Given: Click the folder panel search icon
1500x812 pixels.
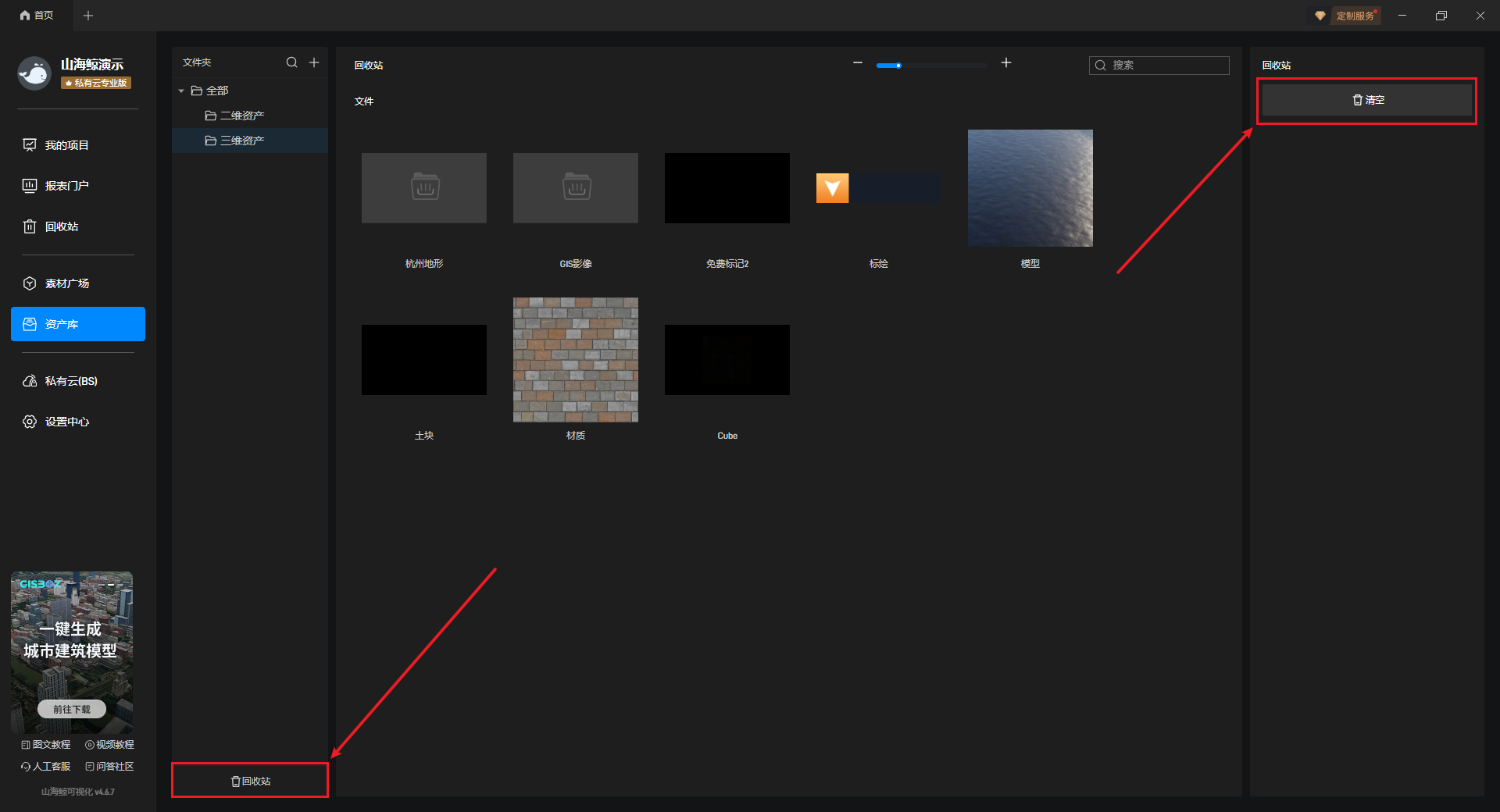Looking at the screenshot, I should click(291, 62).
